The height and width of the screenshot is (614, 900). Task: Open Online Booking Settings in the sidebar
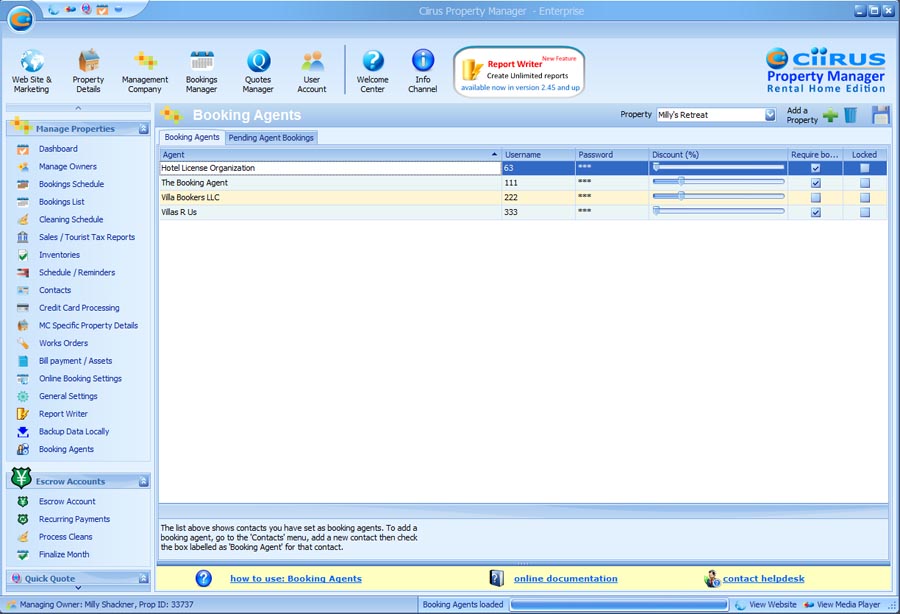(x=80, y=379)
